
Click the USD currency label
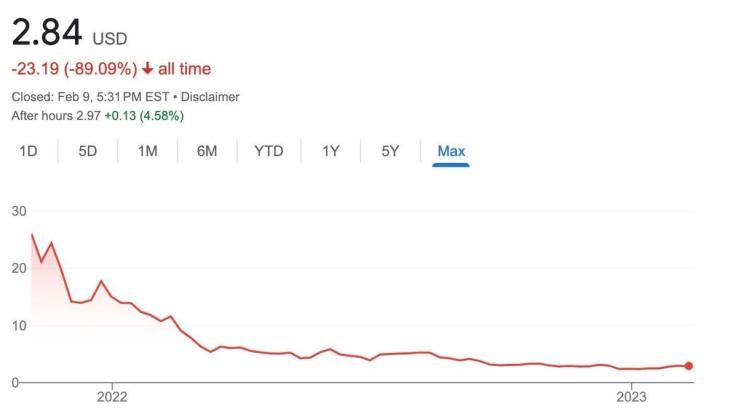110,40
